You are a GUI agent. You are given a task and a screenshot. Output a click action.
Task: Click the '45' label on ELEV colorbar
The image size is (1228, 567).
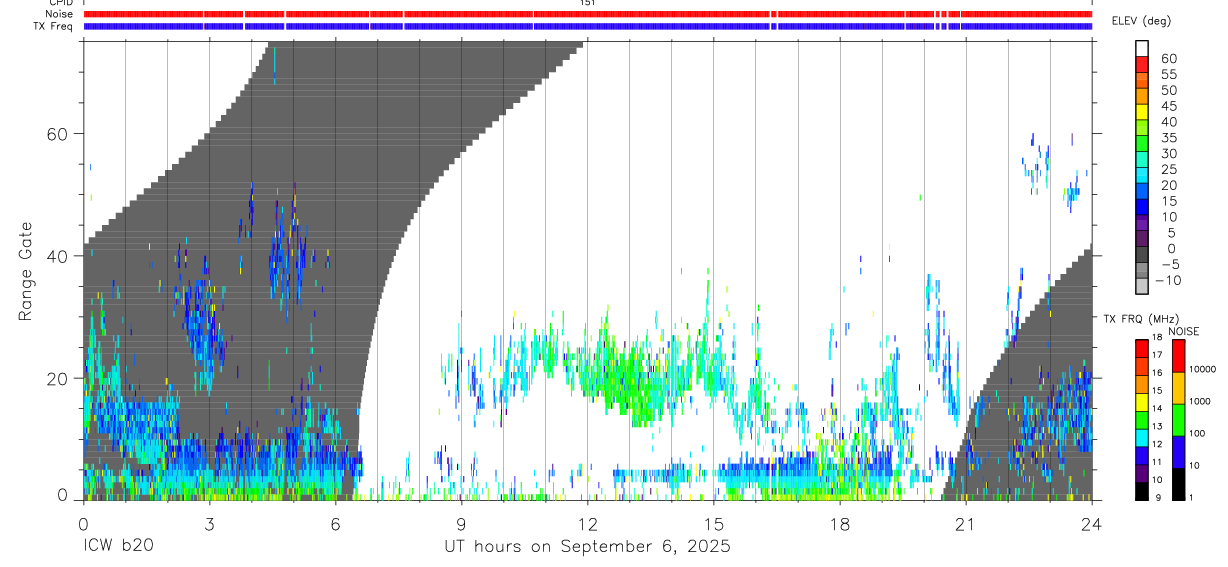pos(1167,106)
